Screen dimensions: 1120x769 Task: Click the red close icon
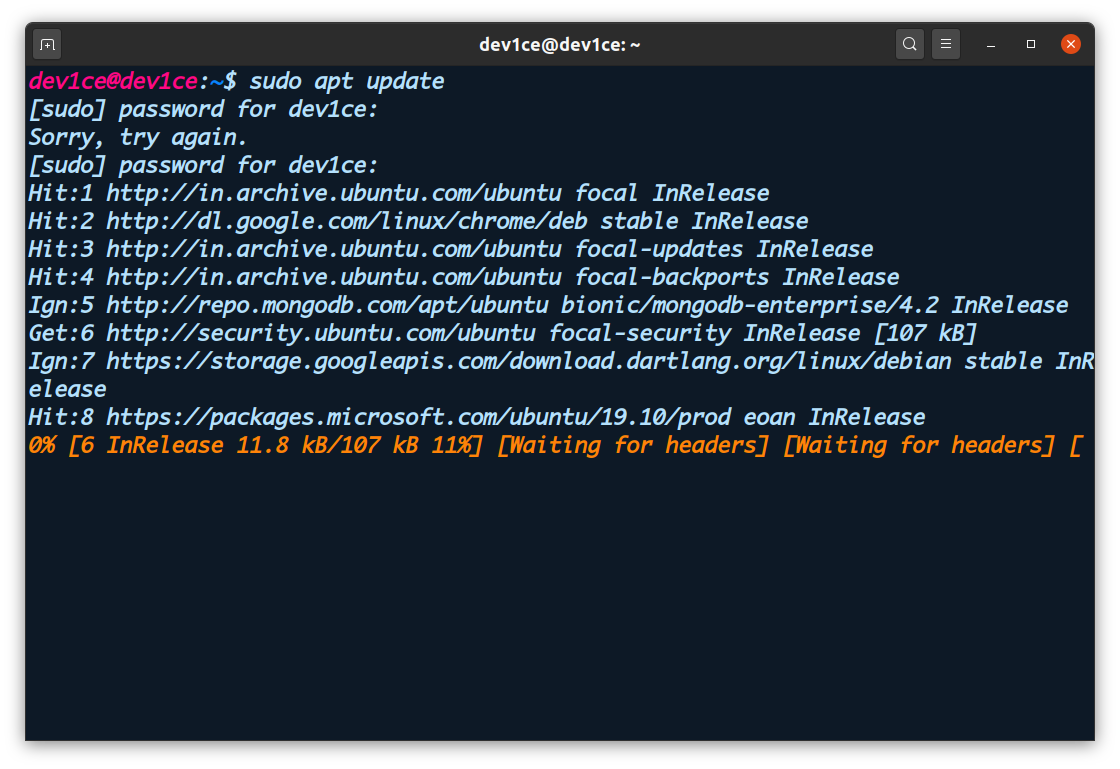click(x=1071, y=43)
